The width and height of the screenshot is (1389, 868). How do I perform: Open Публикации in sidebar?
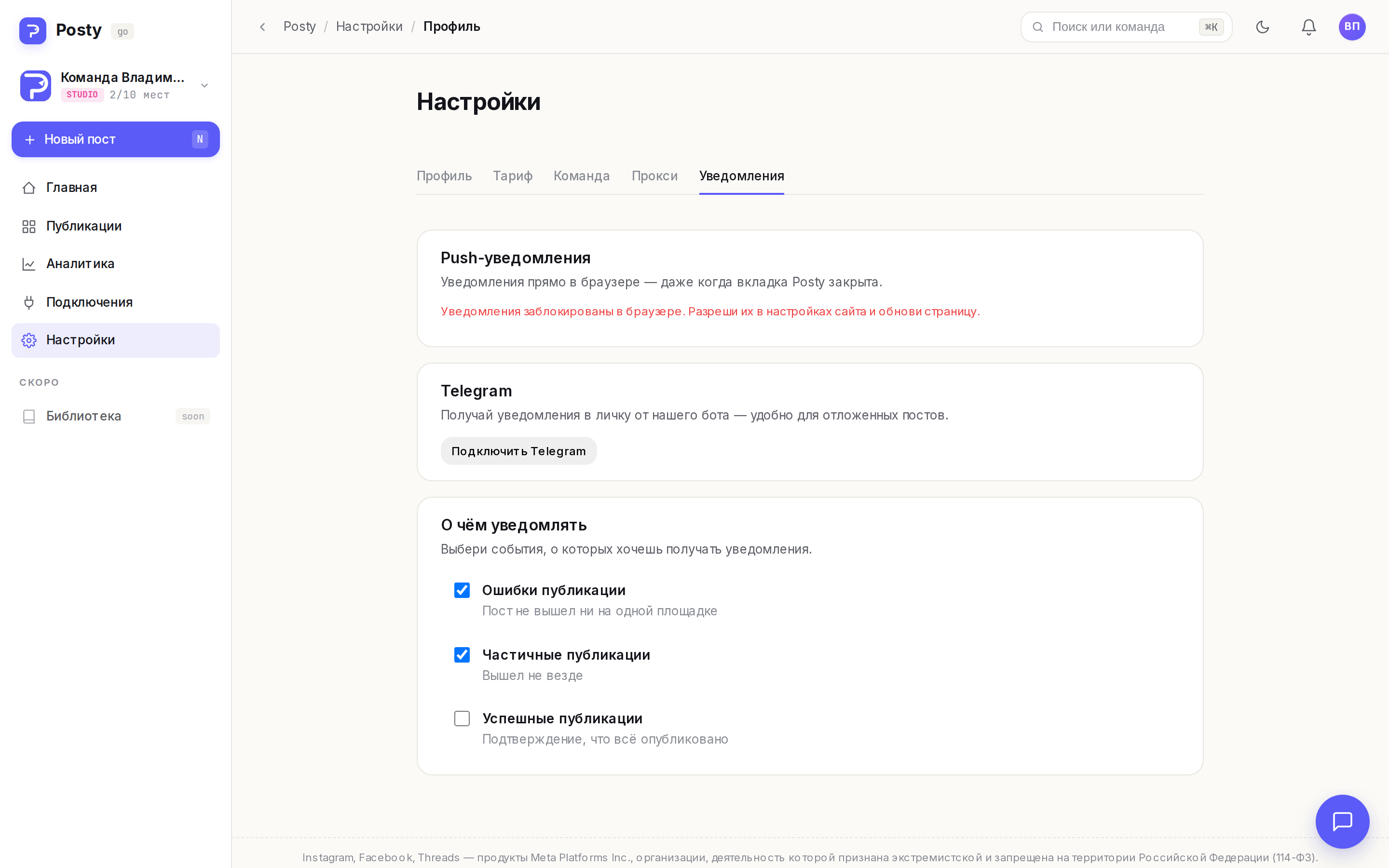point(115,226)
